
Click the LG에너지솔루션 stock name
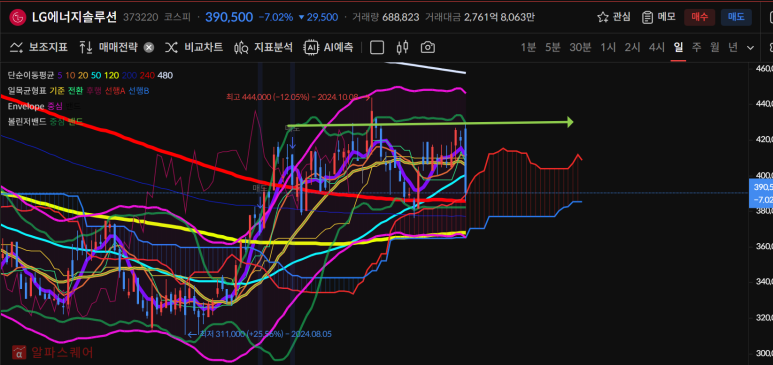pyautogui.click(x=74, y=18)
